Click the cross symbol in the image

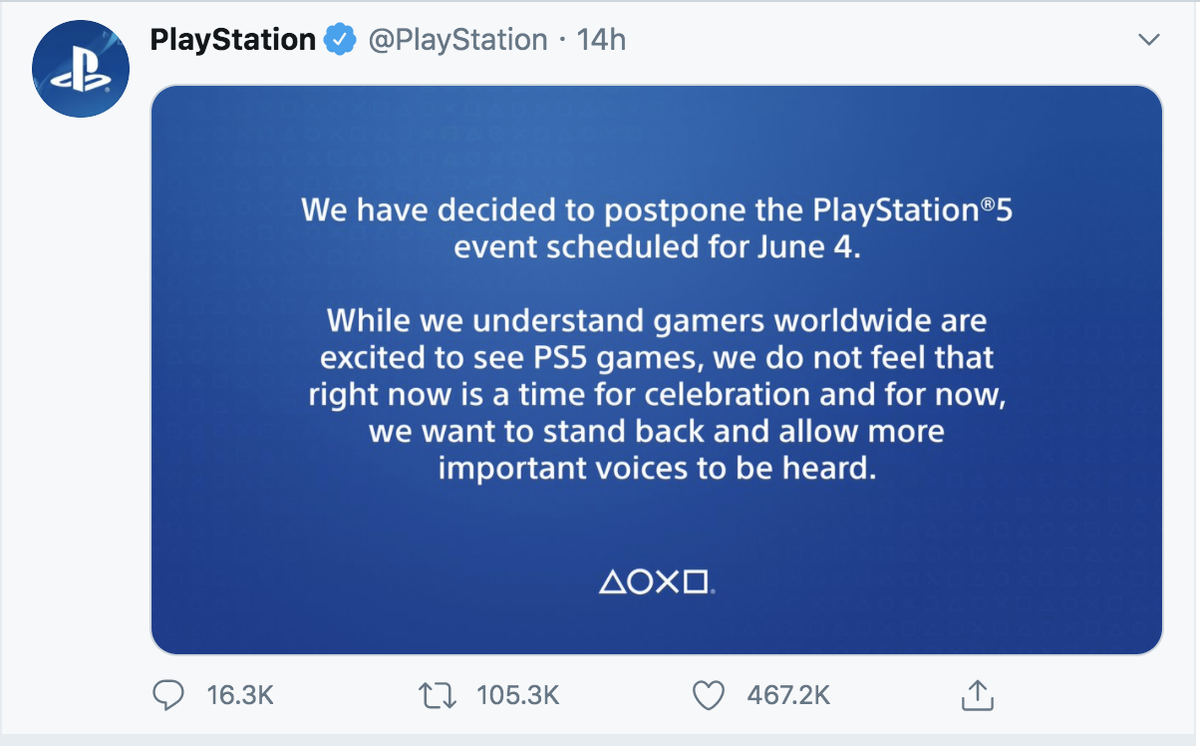tap(667, 582)
